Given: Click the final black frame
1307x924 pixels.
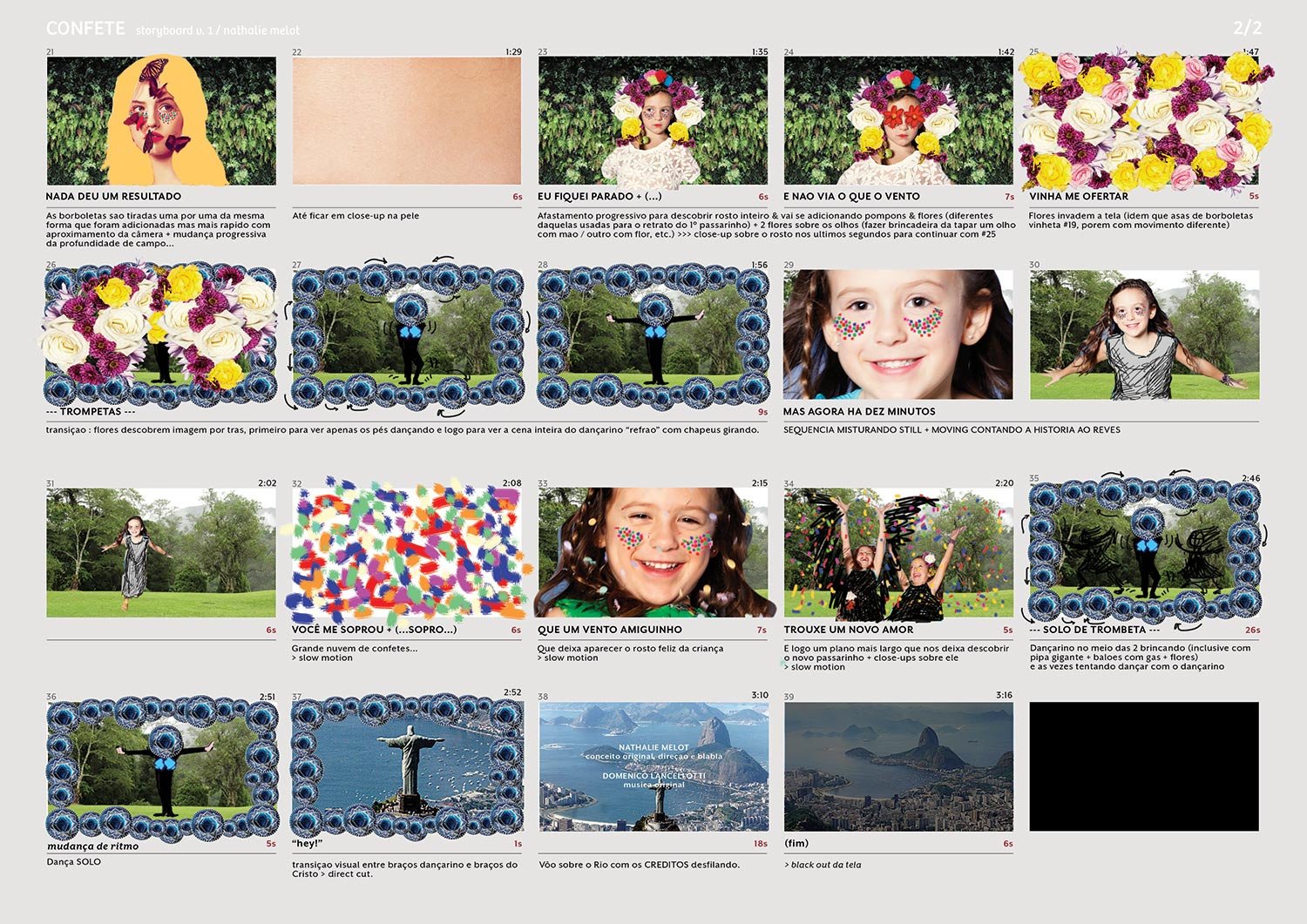Looking at the screenshot, I should [1144, 766].
